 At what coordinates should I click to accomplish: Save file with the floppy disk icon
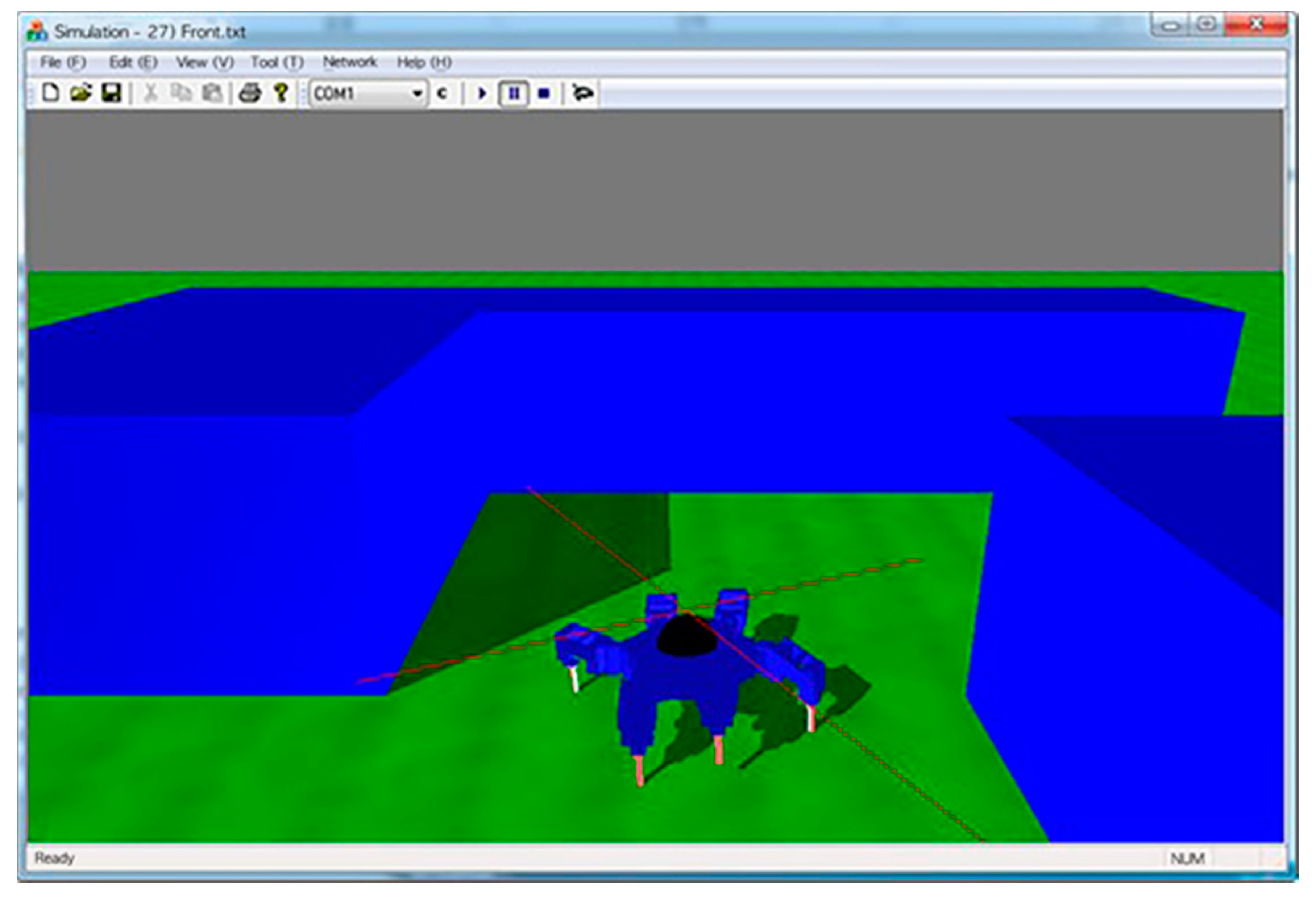point(111,92)
